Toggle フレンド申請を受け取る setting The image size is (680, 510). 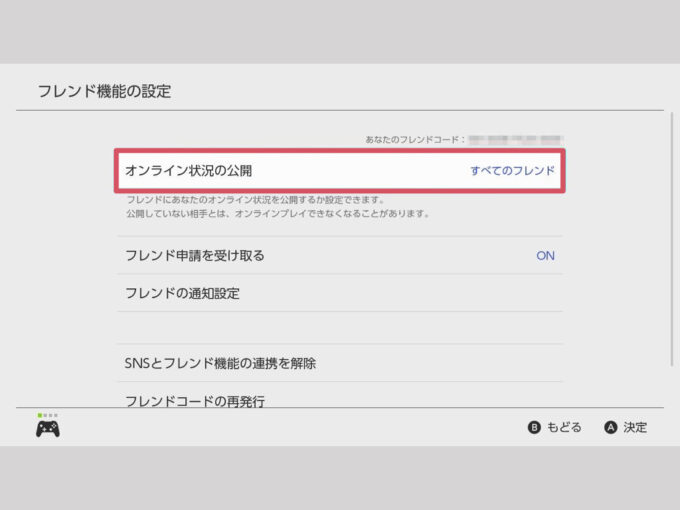coord(340,255)
